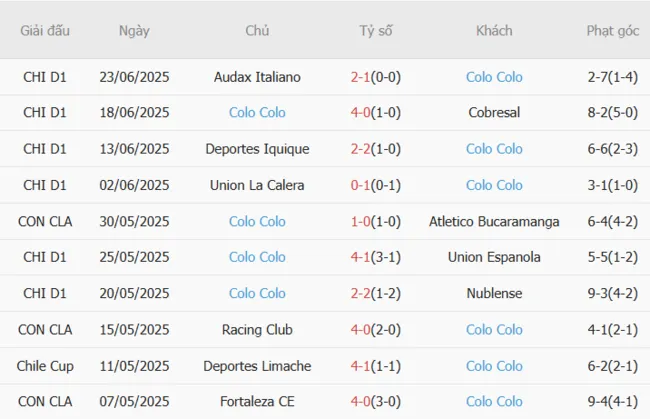Select the Nublense away team
650x419 pixels.
tap(494, 293)
